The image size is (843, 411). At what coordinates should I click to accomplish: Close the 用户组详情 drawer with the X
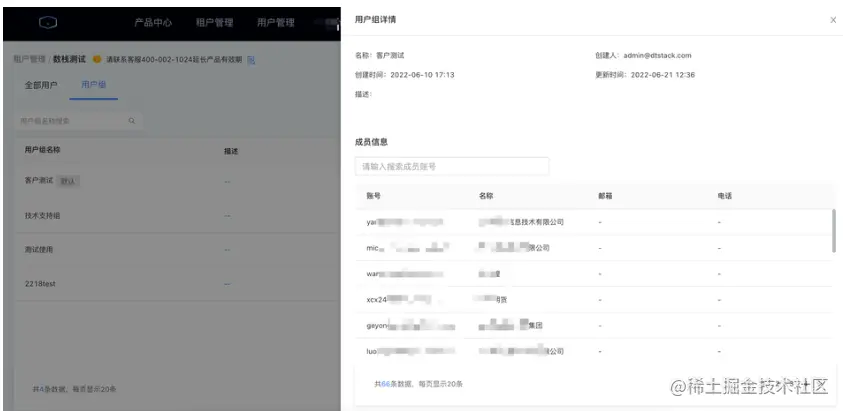[833, 20]
